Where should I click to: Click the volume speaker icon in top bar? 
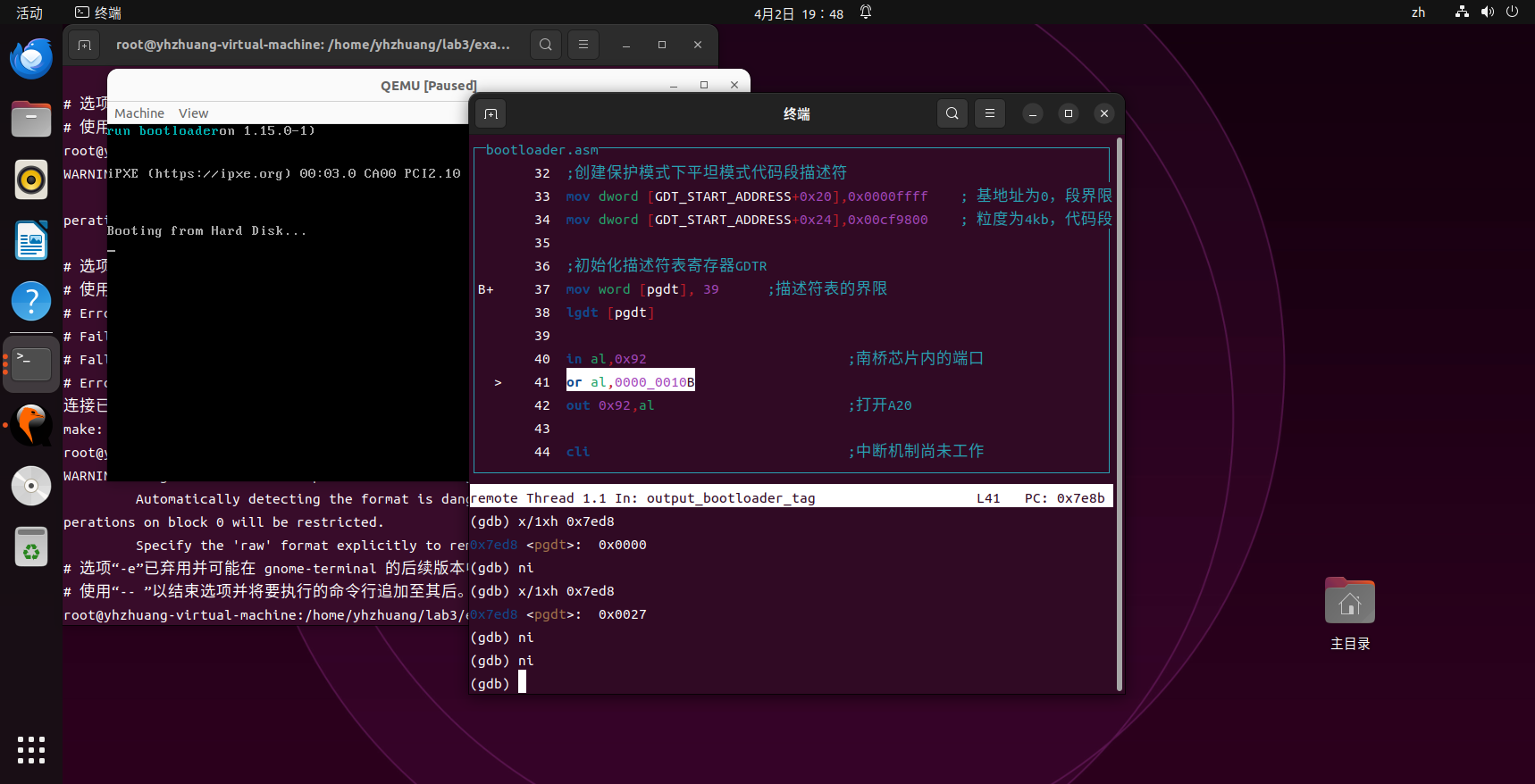point(1487,13)
